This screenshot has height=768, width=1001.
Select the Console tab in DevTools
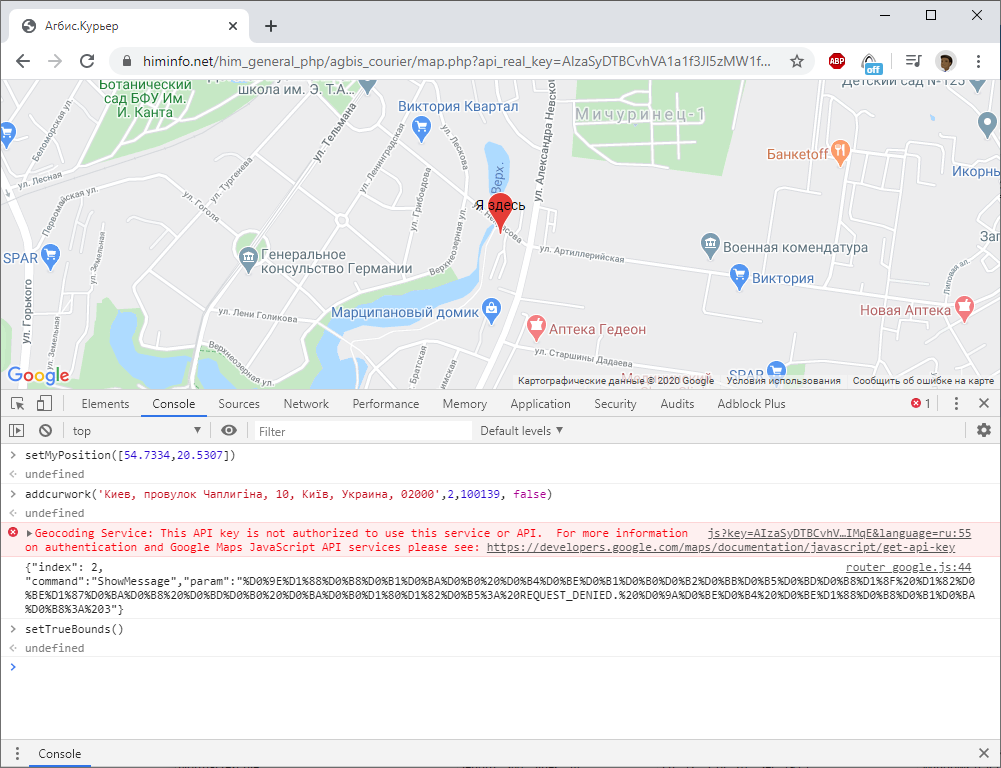tap(174, 403)
